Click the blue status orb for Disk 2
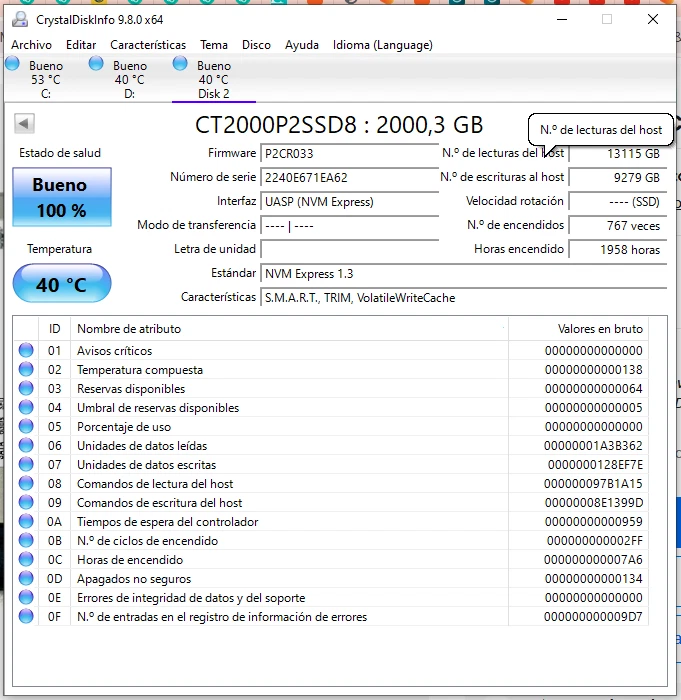681x700 pixels. point(180,63)
